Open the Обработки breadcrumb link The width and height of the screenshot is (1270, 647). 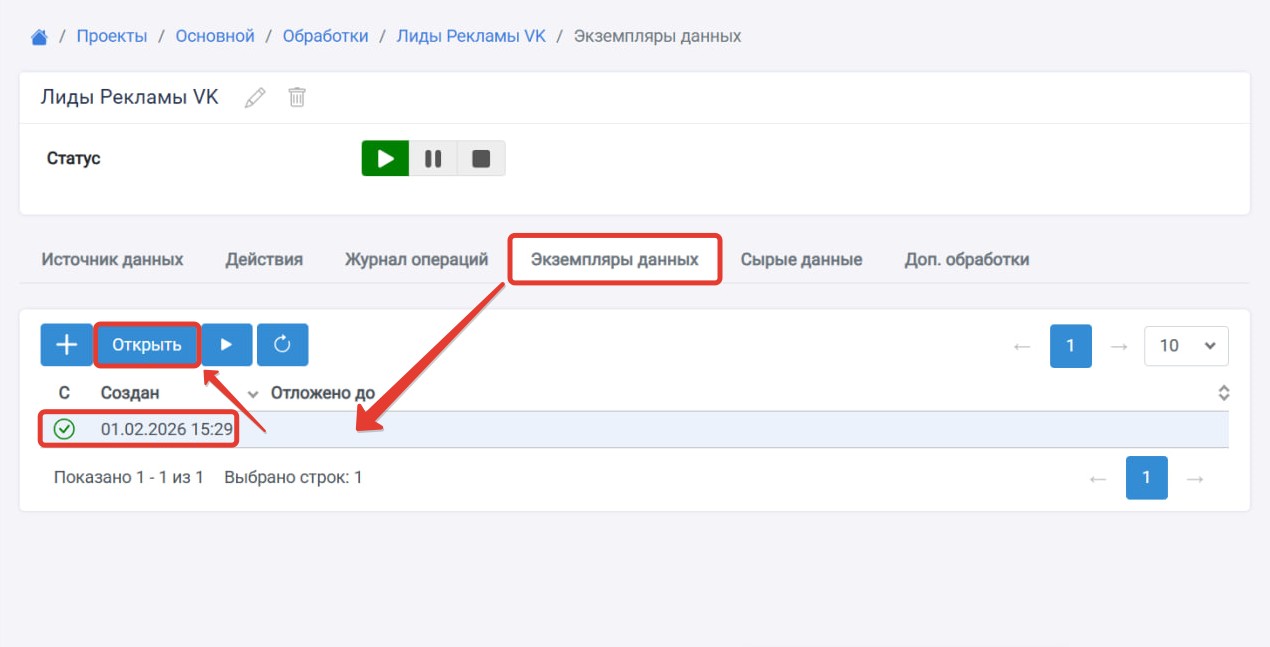click(326, 36)
